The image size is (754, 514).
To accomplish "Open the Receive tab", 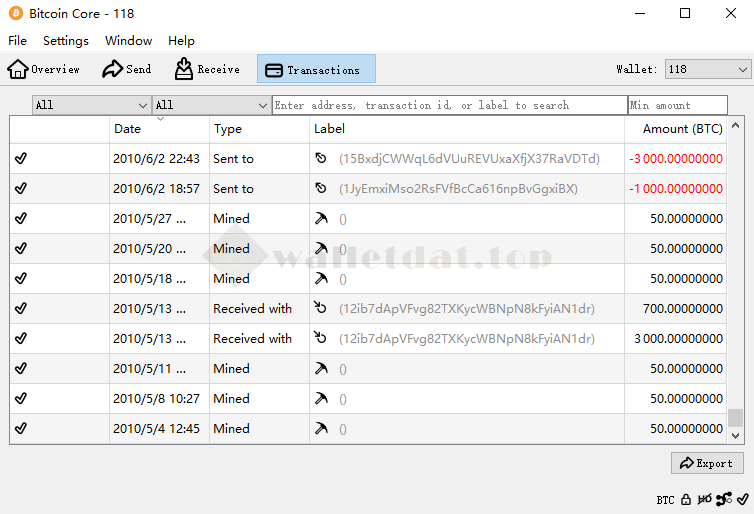I will (207, 69).
